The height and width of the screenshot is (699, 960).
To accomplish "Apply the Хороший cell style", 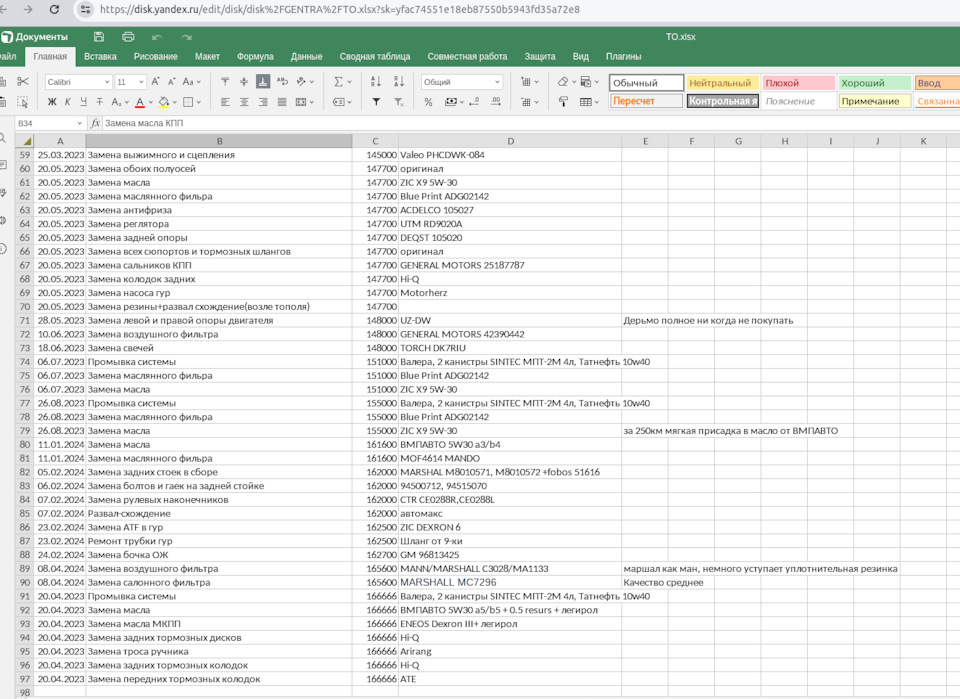I will 874,83.
